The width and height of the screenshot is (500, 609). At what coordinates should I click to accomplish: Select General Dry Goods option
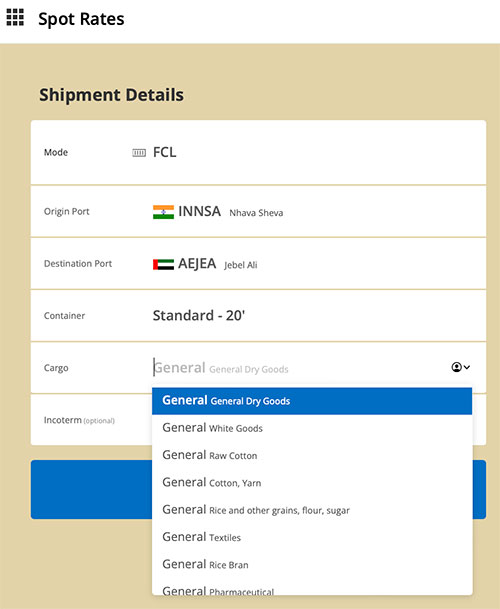pos(312,401)
